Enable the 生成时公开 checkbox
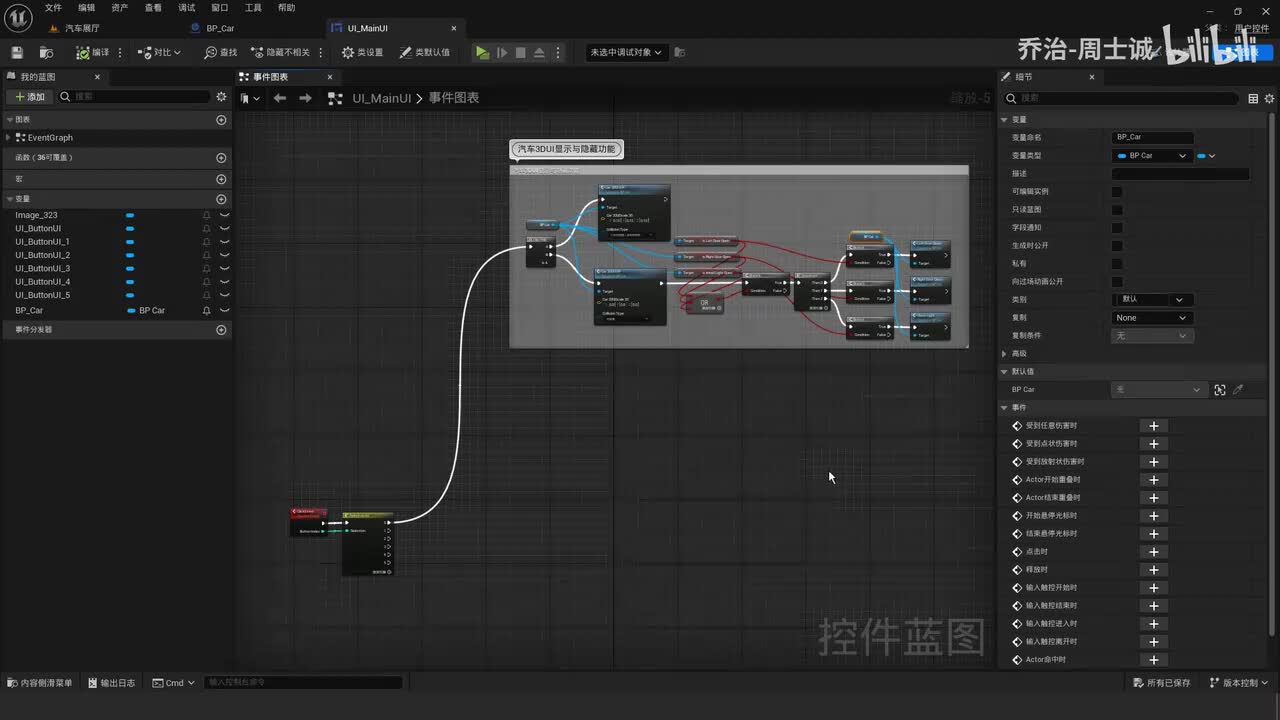The height and width of the screenshot is (720, 1280). pos(1117,246)
